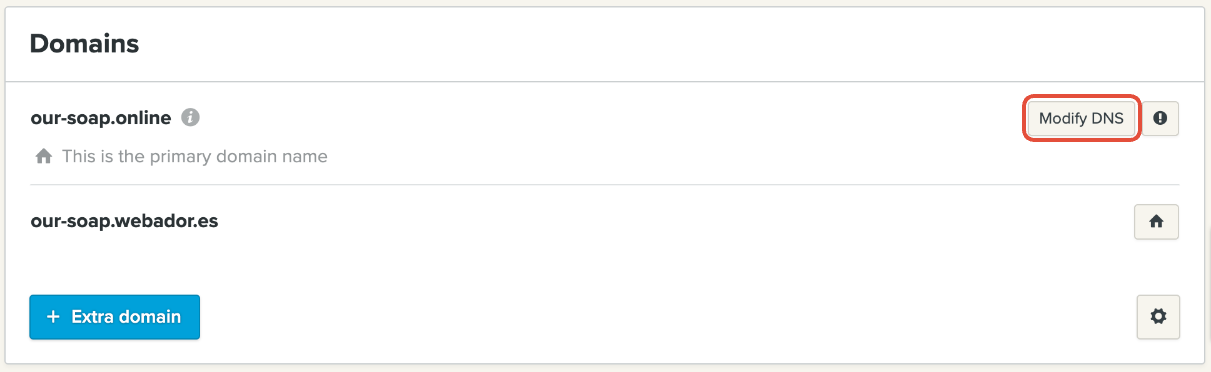The height and width of the screenshot is (372, 1211).
Task: Open domain settings via the gear icon
Action: [x=1158, y=316]
